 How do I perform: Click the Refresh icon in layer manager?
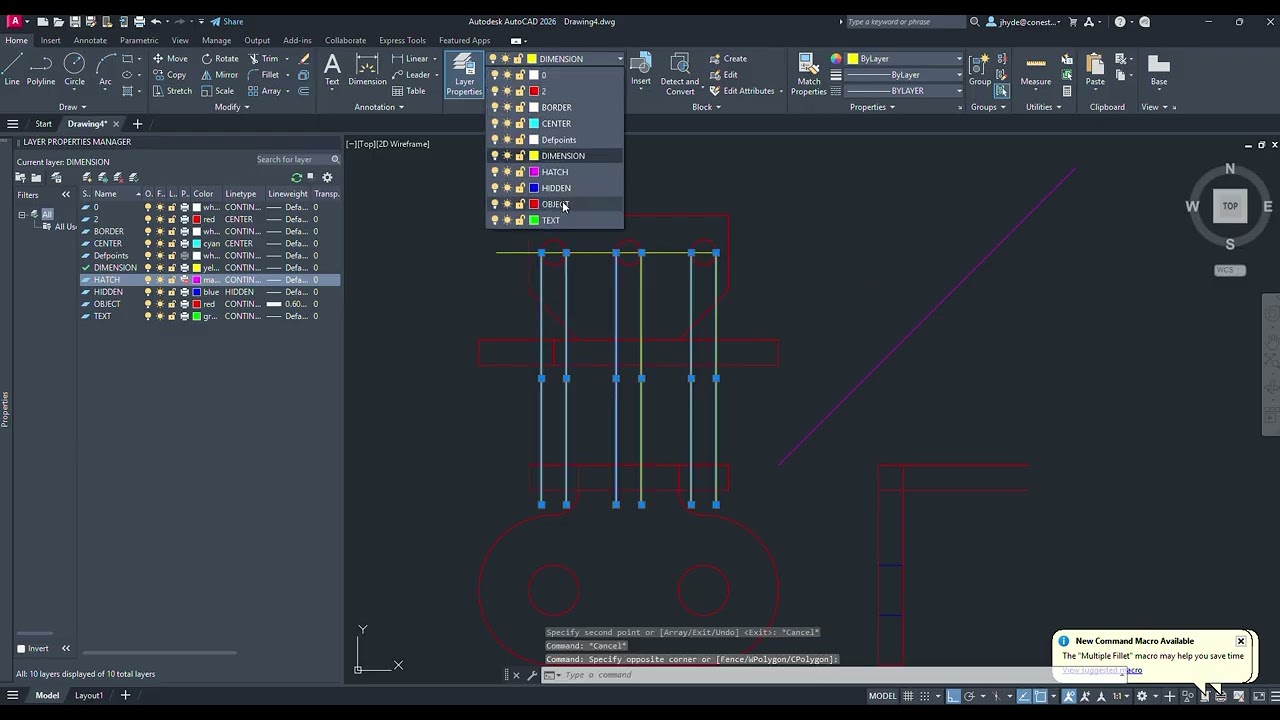296,178
